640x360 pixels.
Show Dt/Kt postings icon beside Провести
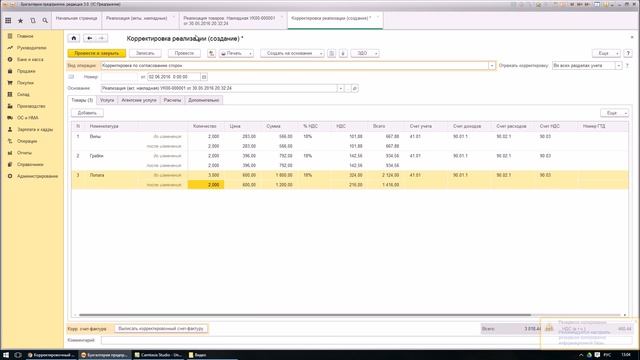pos(211,53)
